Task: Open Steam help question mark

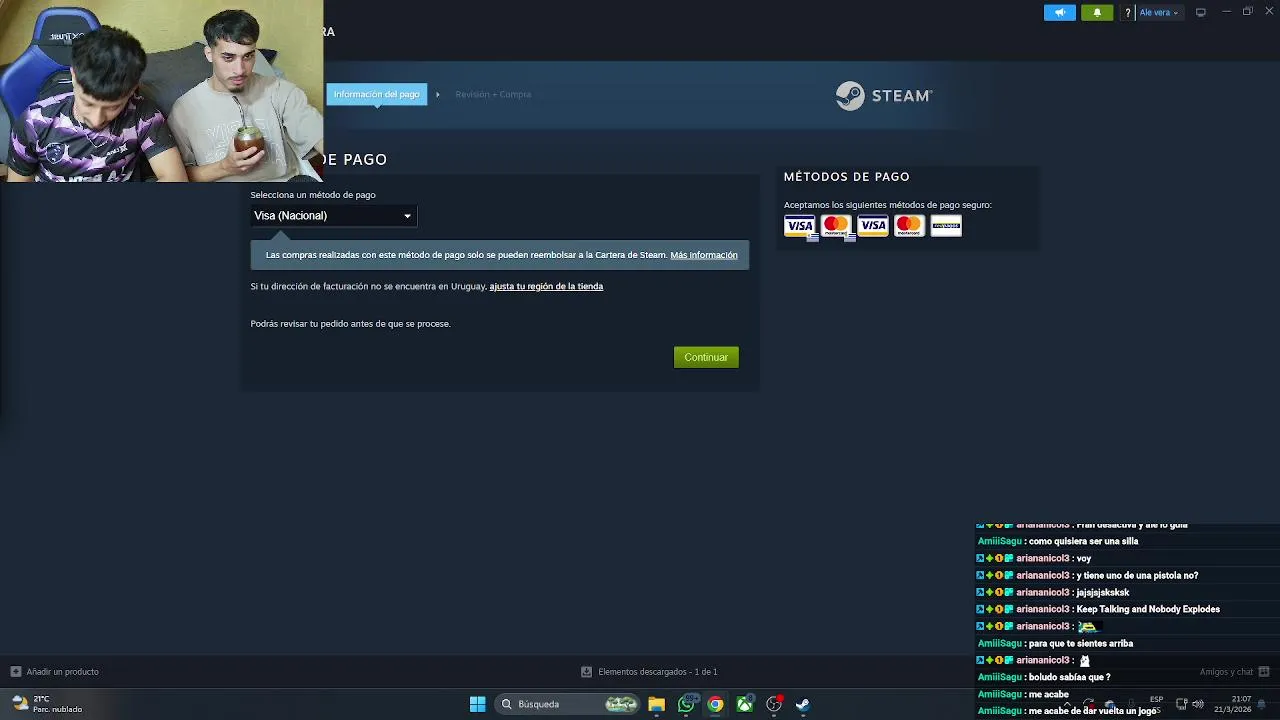Action: 1128,13
